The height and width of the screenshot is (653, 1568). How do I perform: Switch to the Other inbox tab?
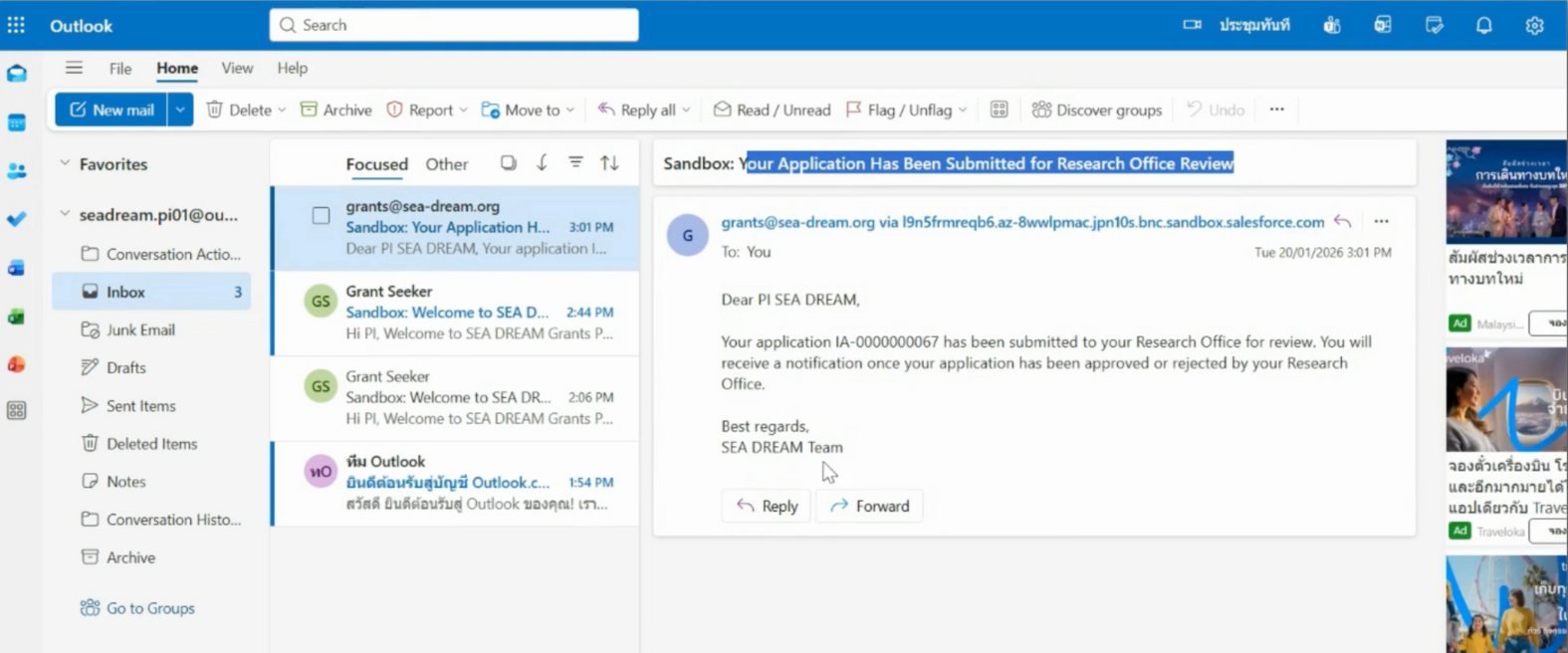coord(447,164)
